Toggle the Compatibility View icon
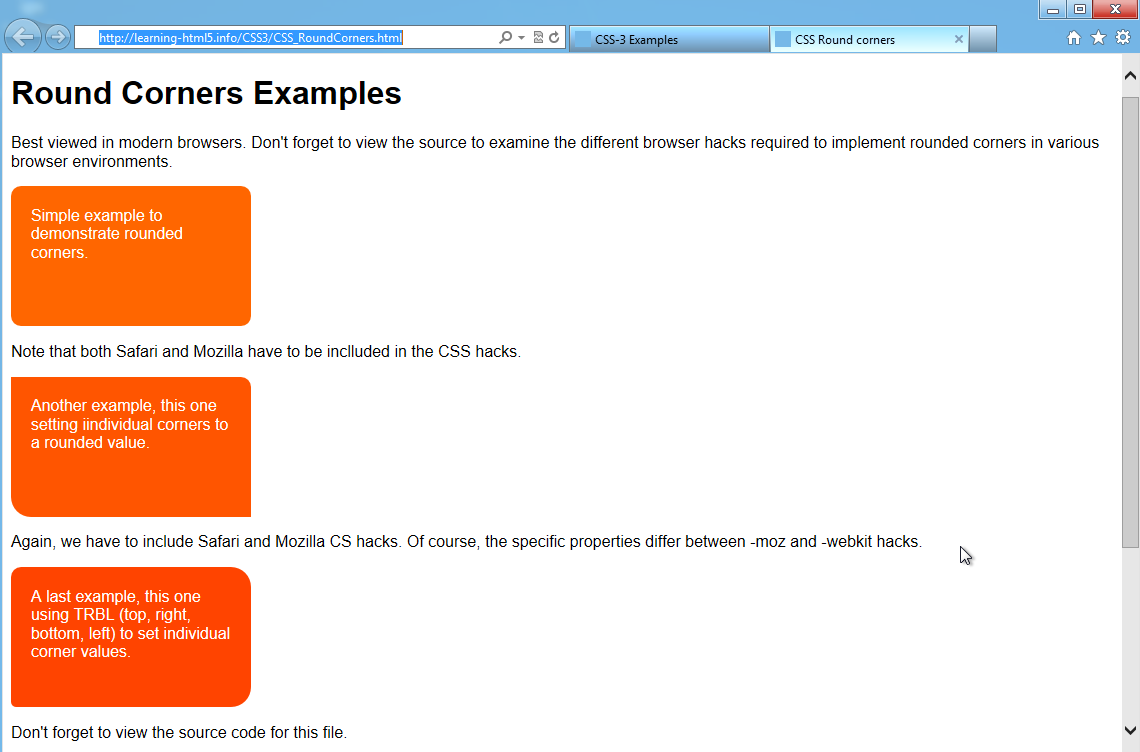The width and height of the screenshot is (1140, 752). pyautogui.click(x=538, y=37)
